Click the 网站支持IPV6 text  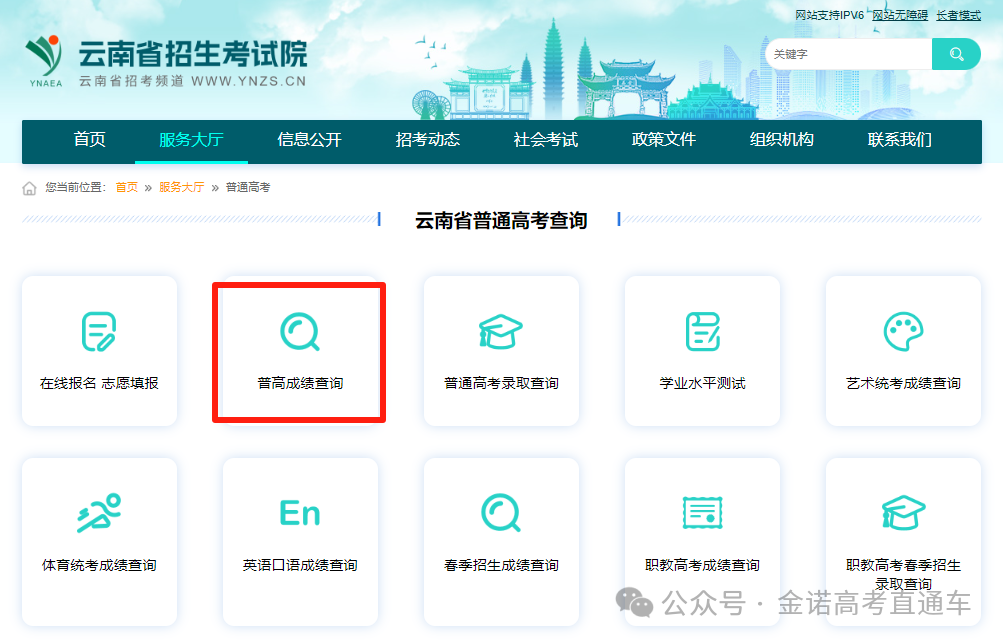pos(829,15)
